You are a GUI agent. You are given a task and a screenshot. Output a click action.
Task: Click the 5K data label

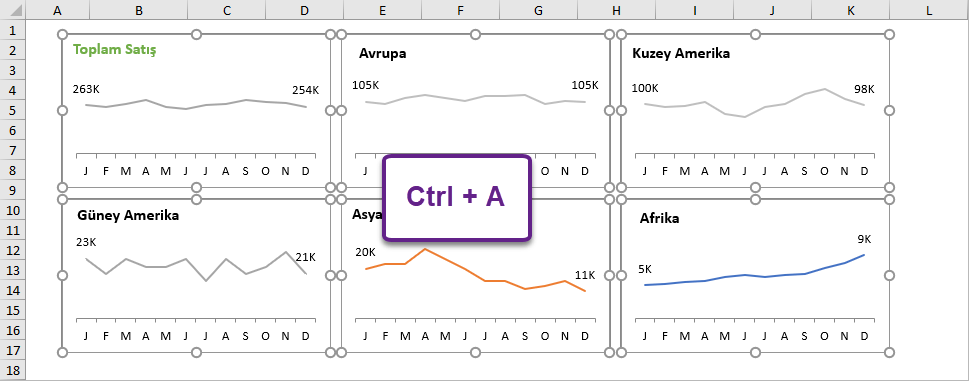click(645, 269)
